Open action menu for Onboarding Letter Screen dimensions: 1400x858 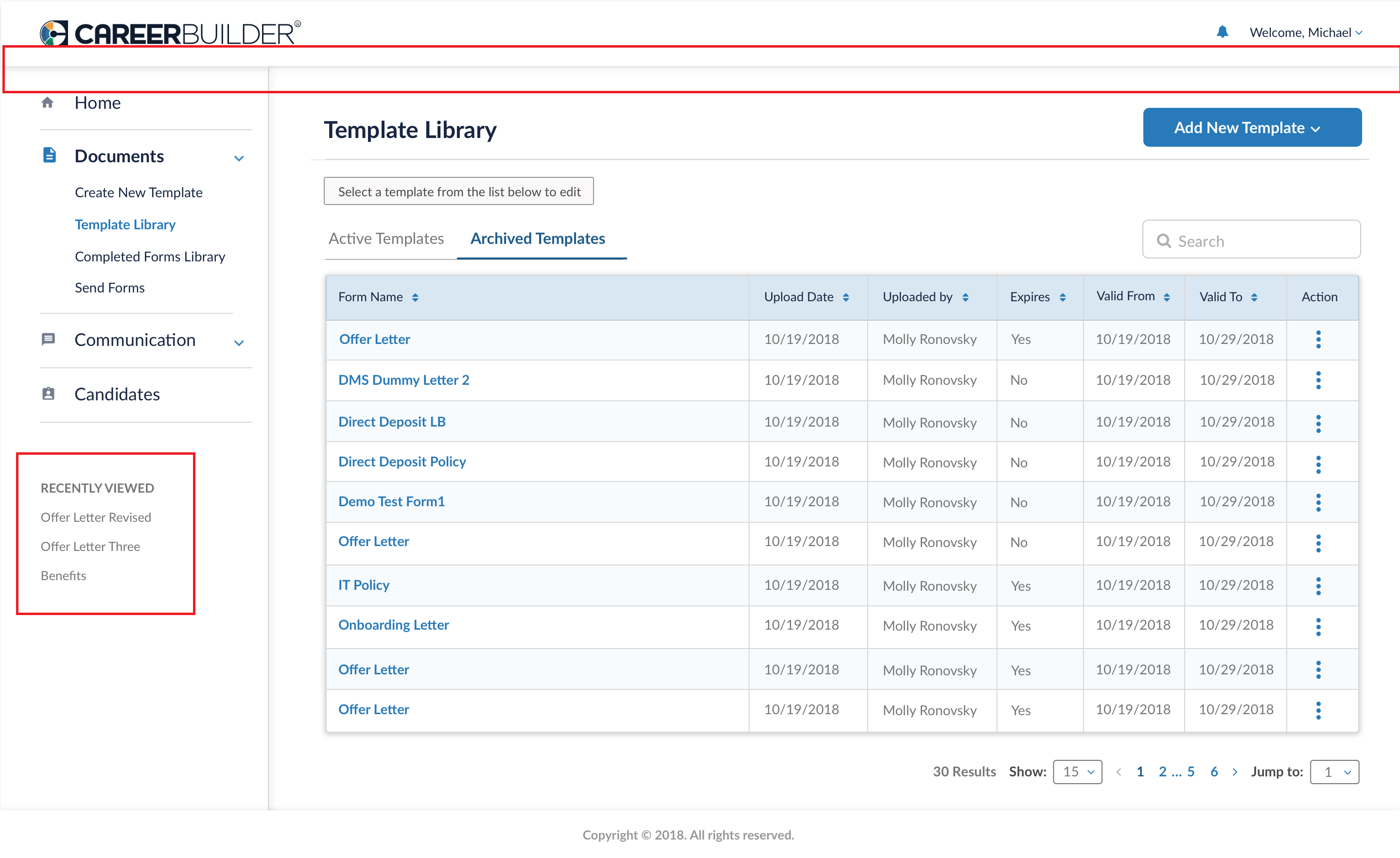pyautogui.click(x=1318, y=626)
